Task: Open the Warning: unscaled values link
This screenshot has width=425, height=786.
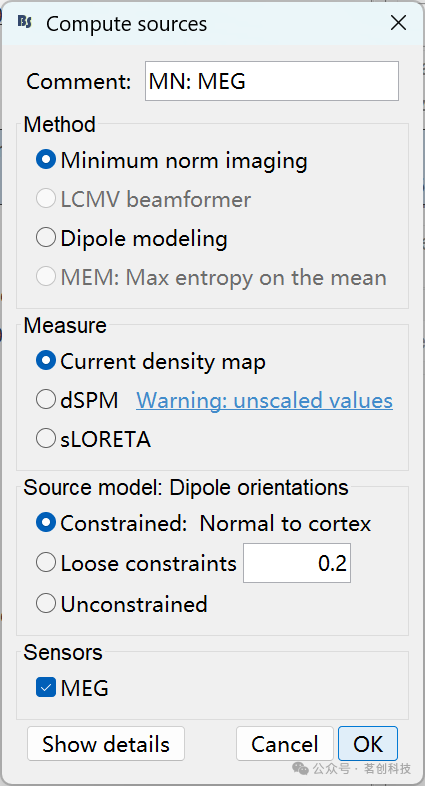Action: click(x=265, y=400)
